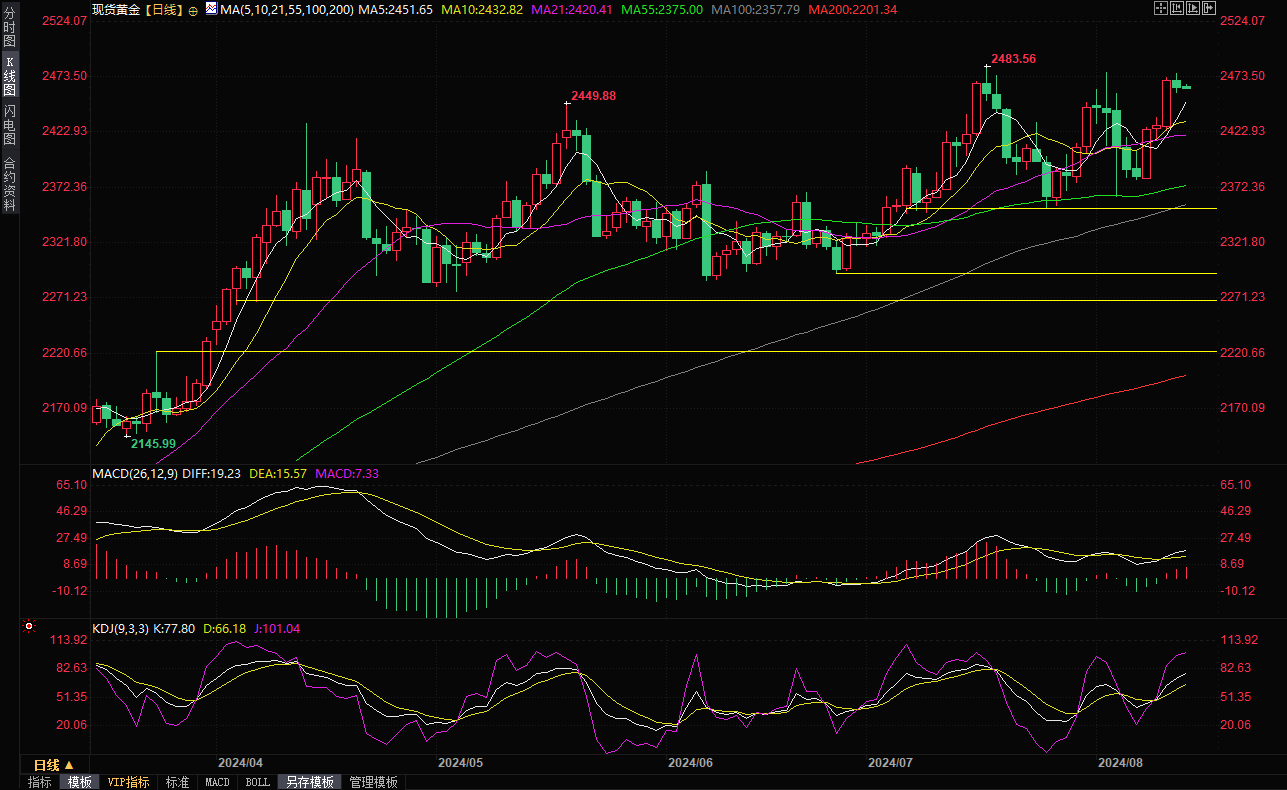This screenshot has height=790, width=1287.
Task: Switch to the 分时图 side tab
Action: click(9, 32)
